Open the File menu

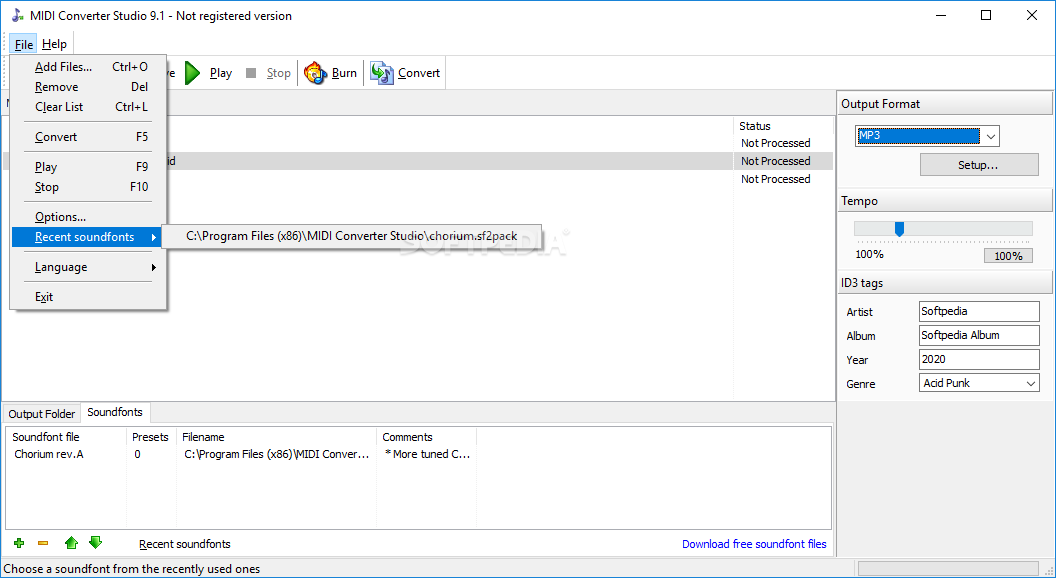24,44
